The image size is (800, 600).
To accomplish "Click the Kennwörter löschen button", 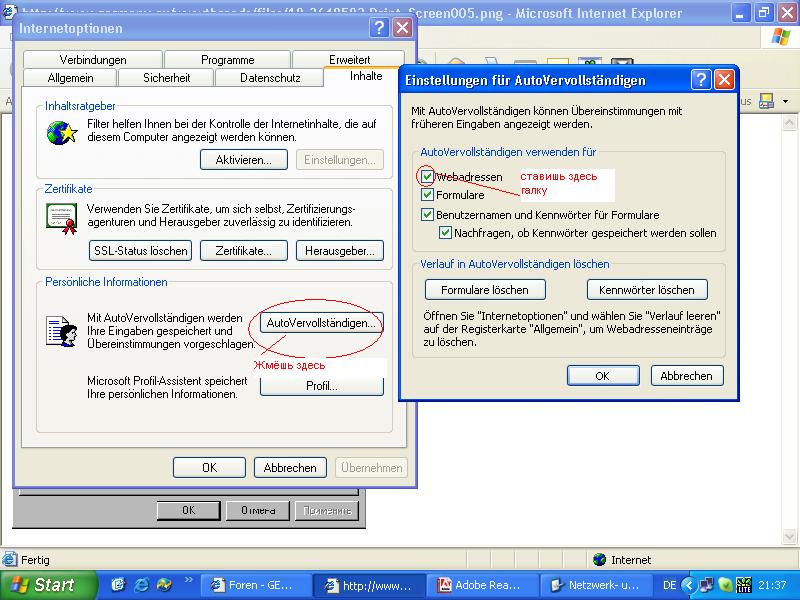I will coord(646,290).
